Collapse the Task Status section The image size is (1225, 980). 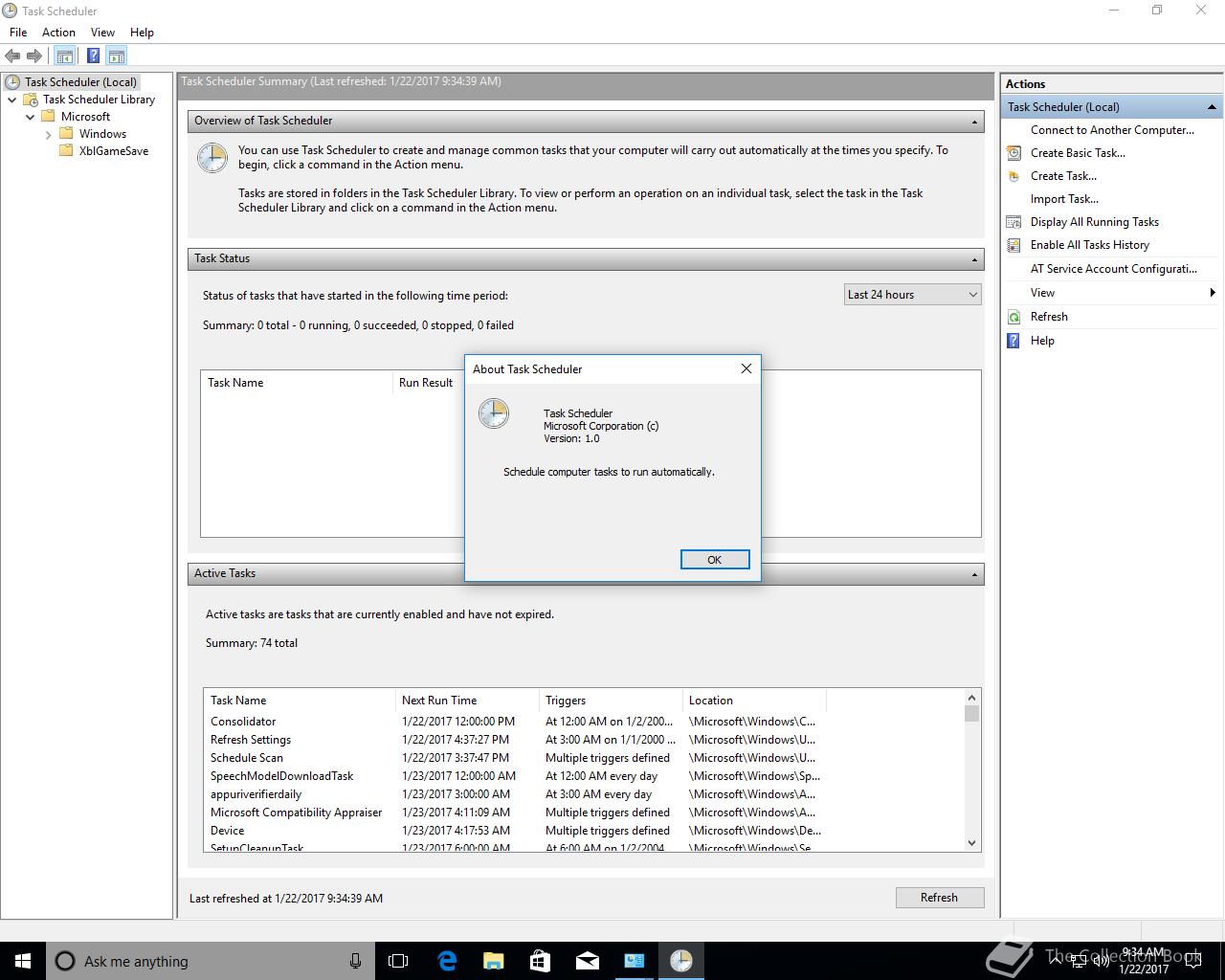coord(974,259)
